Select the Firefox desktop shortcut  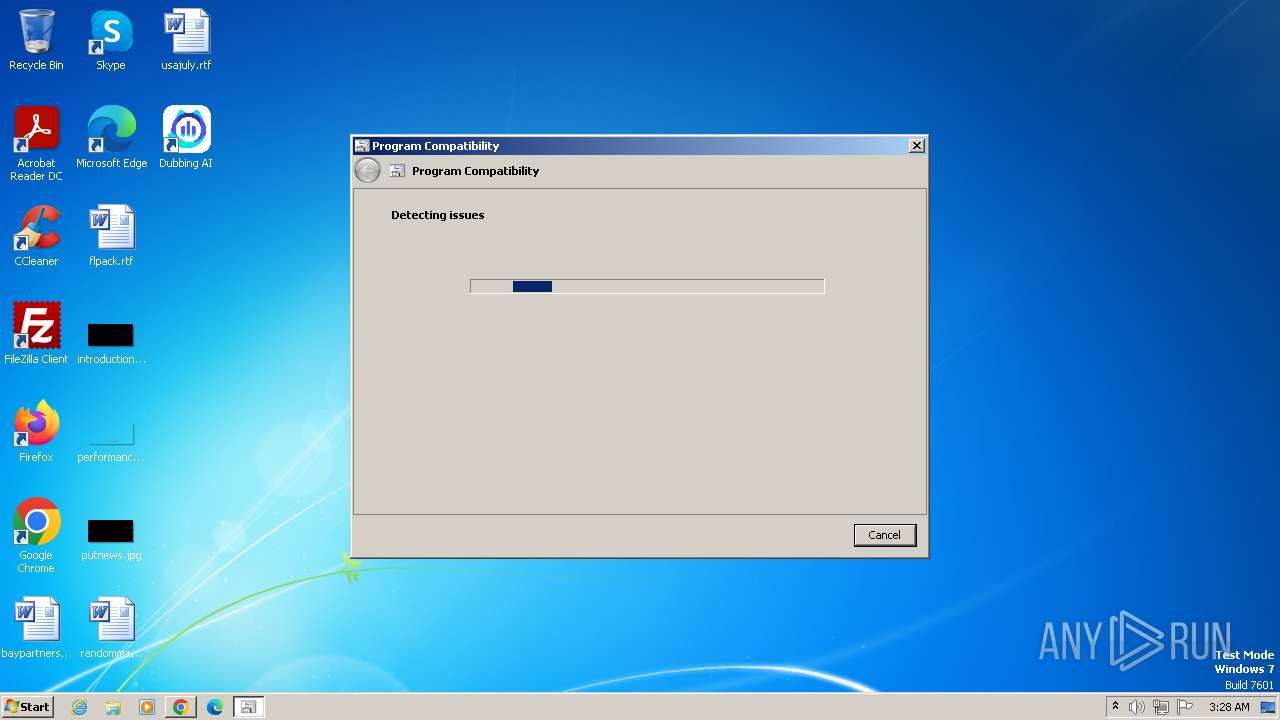(x=36, y=432)
